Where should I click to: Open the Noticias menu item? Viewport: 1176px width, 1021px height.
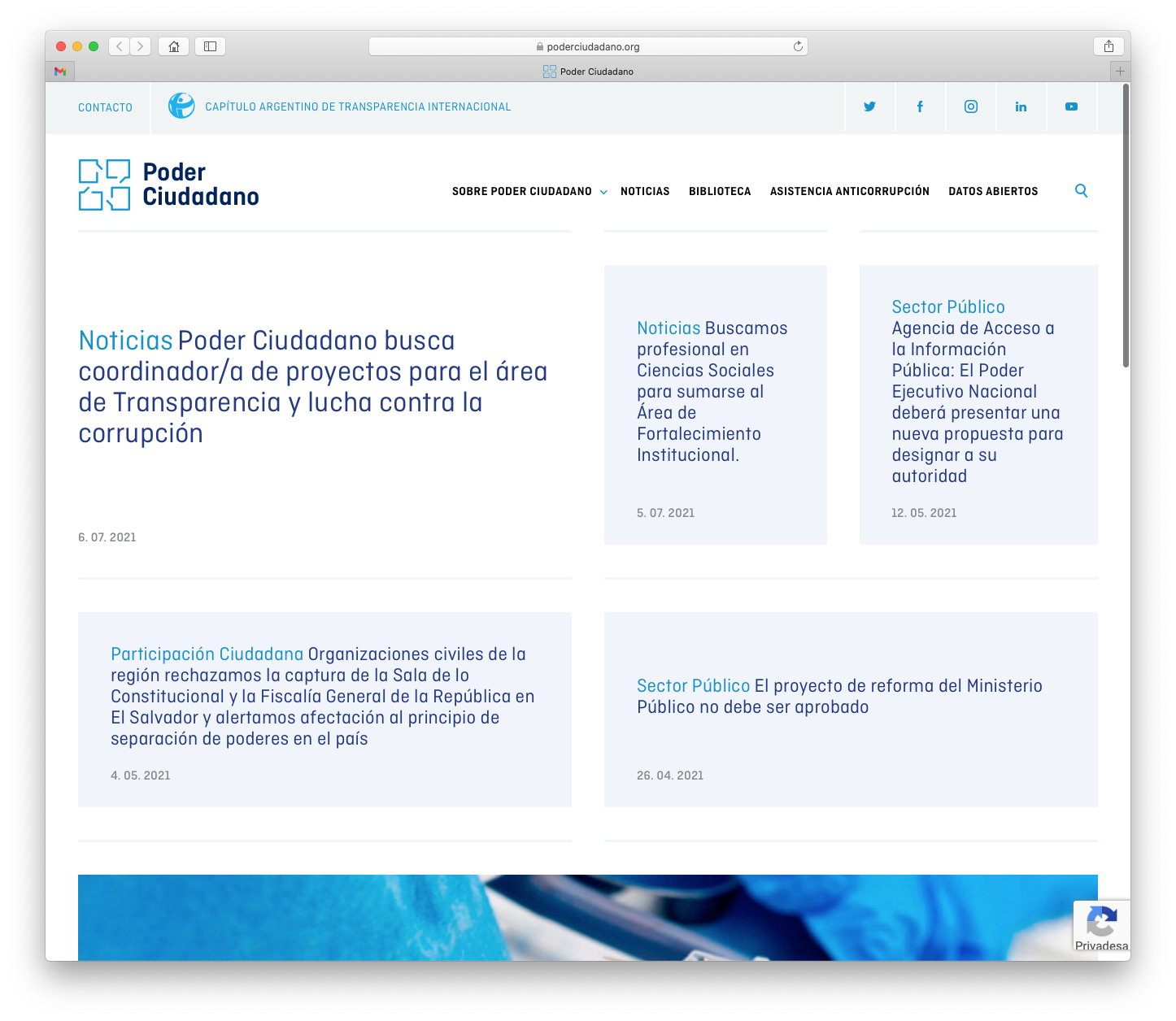pos(645,192)
